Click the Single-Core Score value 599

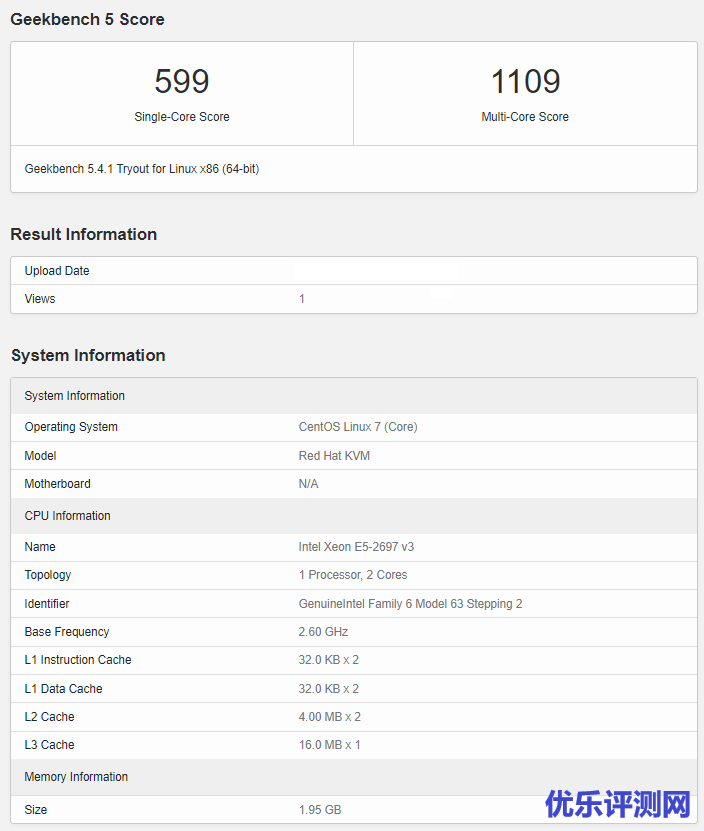click(182, 82)
